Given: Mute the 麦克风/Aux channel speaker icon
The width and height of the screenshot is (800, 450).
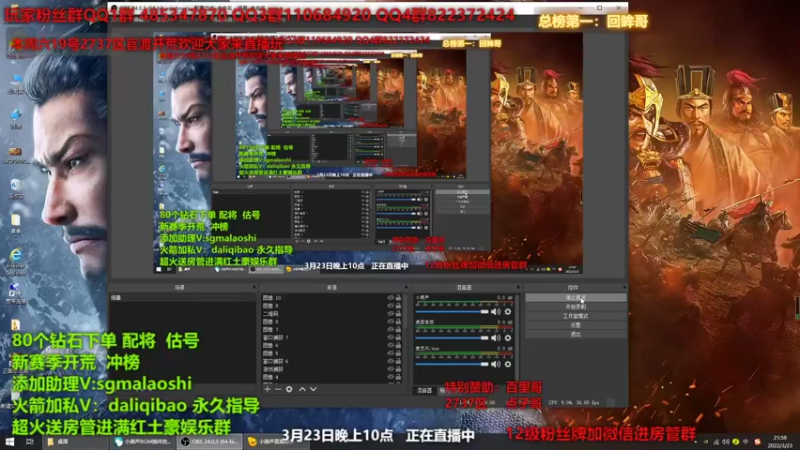Looking at the screenshot, I should [x=496, y=364].
